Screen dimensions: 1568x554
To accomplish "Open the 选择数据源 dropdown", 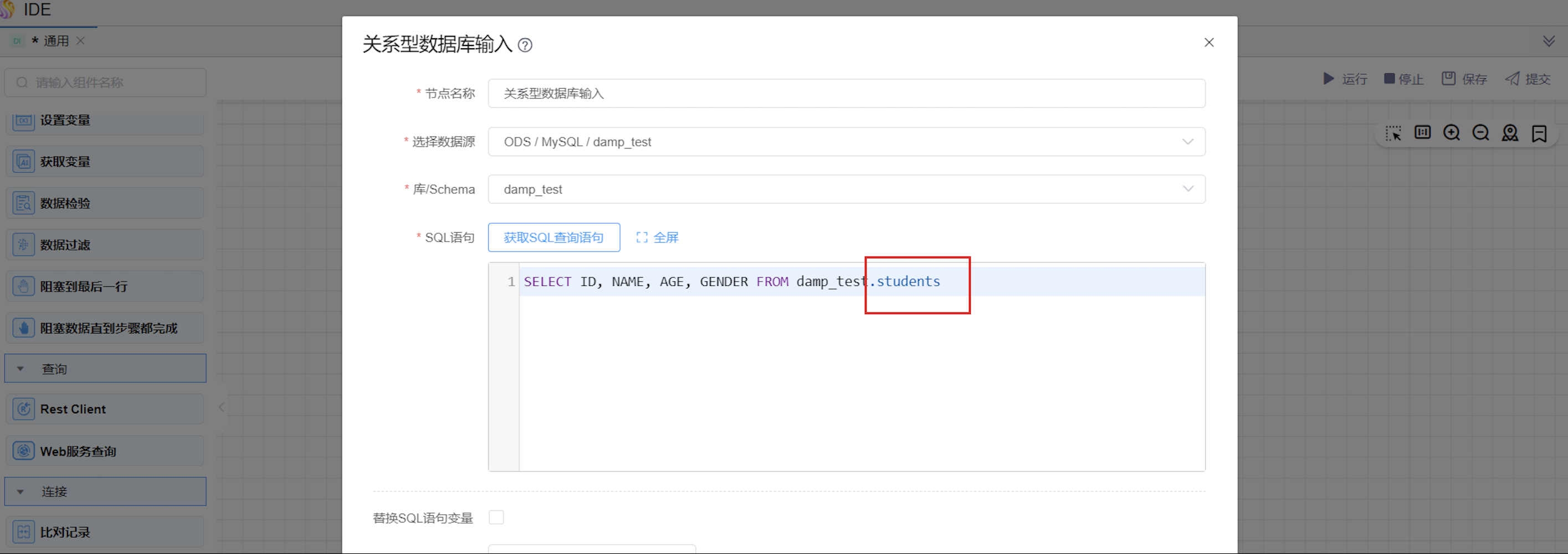I will point(846,142).
